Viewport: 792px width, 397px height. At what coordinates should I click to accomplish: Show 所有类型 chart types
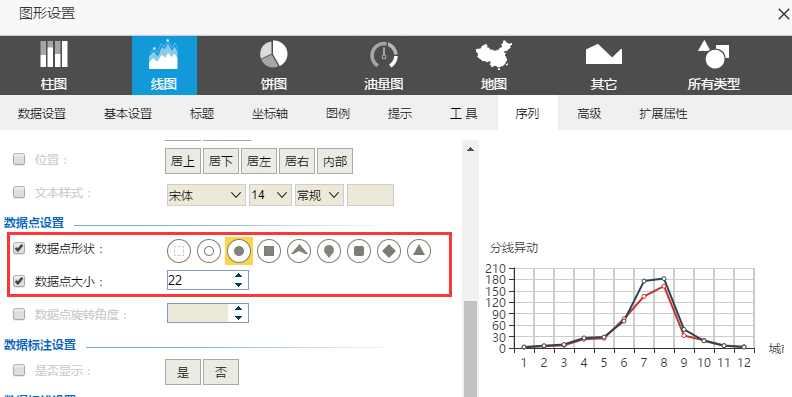pyautogui.click(x=713, y=66)
